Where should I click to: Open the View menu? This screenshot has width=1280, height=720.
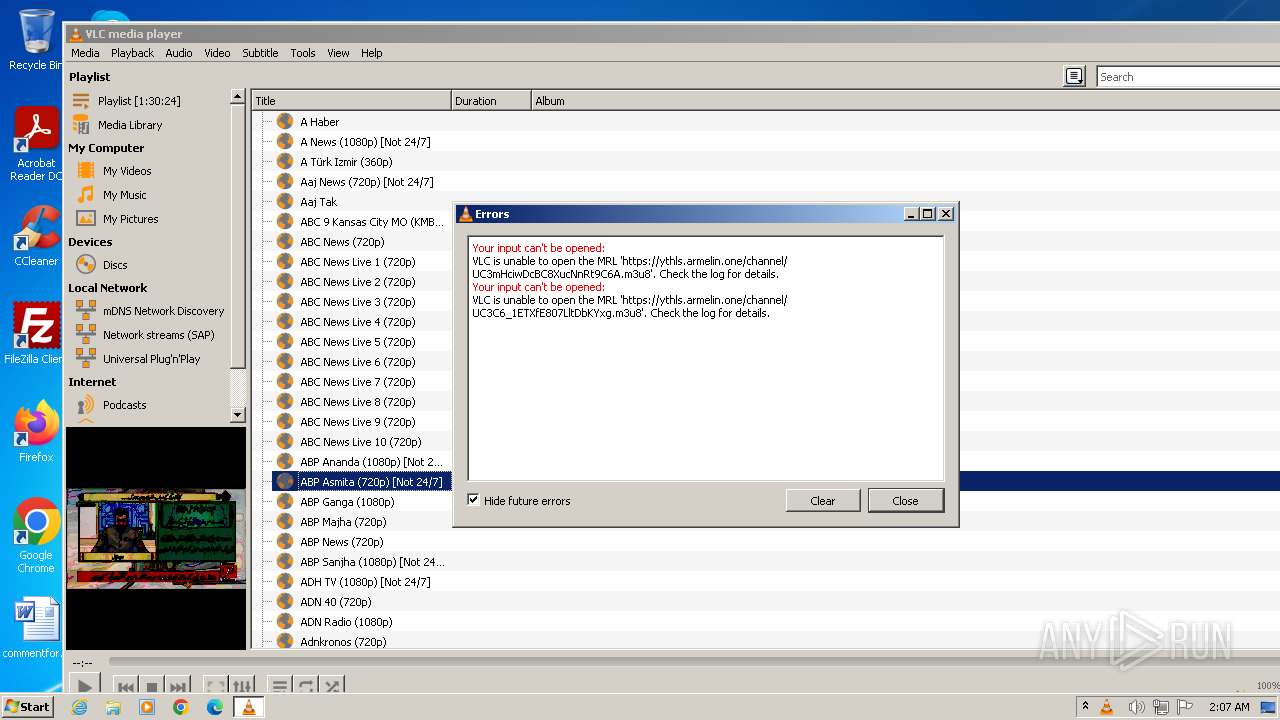(339, 53)
